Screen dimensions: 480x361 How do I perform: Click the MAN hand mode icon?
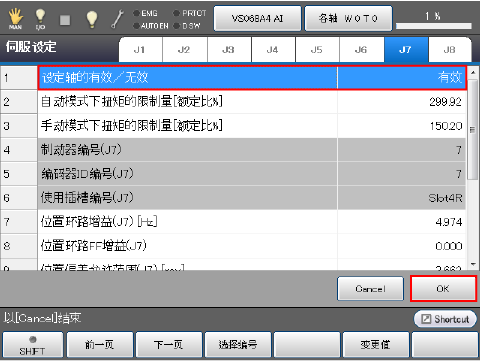(15, 19)
